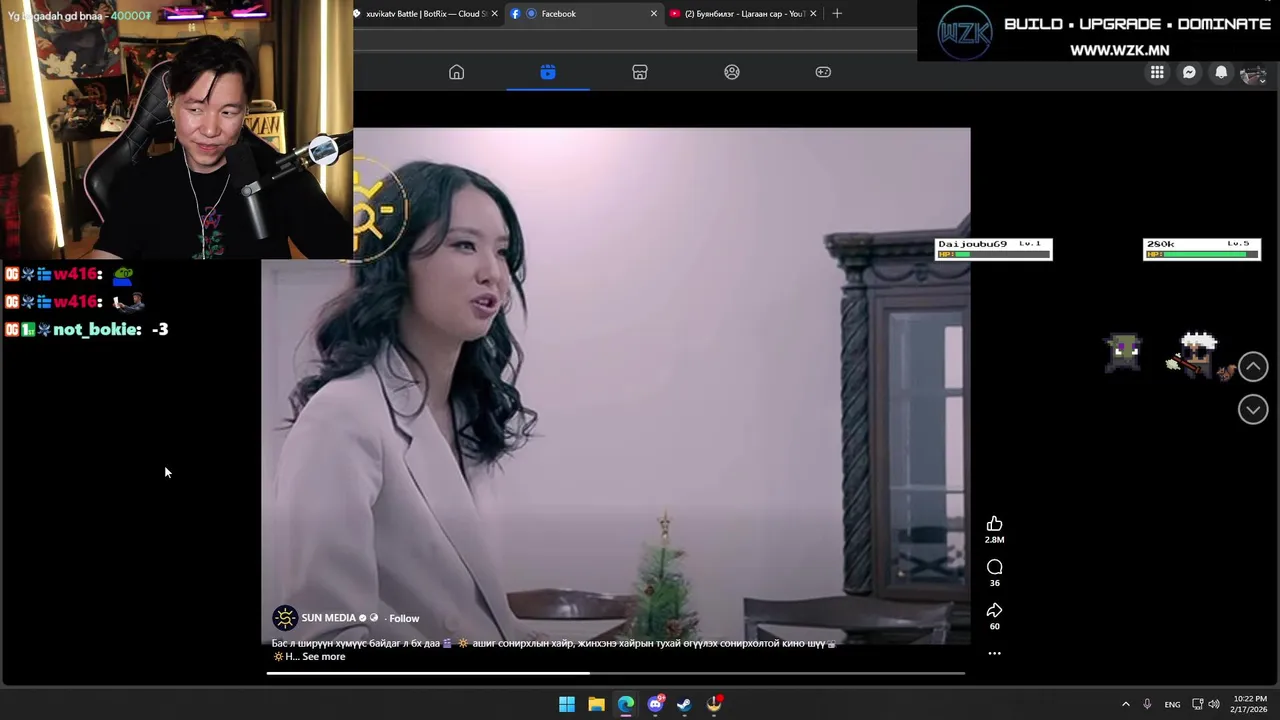Open the Windows Start menu
This screenshot has height=720, width=1280.
point(567,704)
